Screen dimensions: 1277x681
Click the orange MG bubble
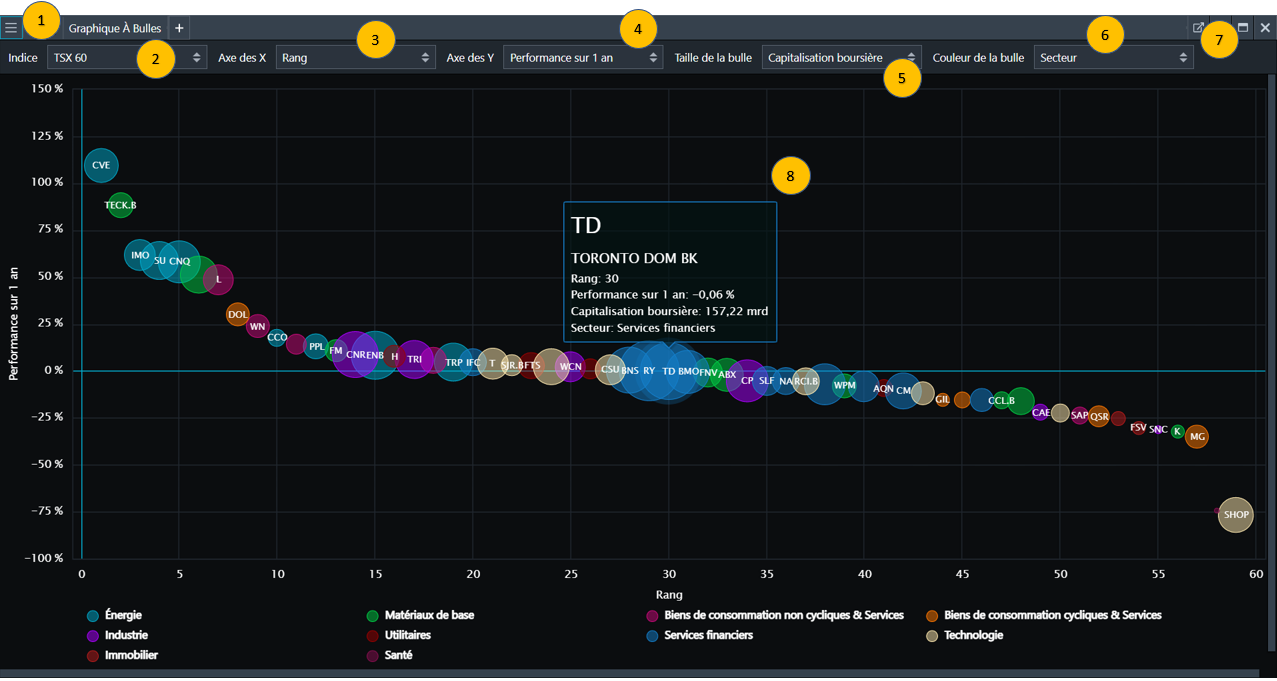coord(1197,437)
